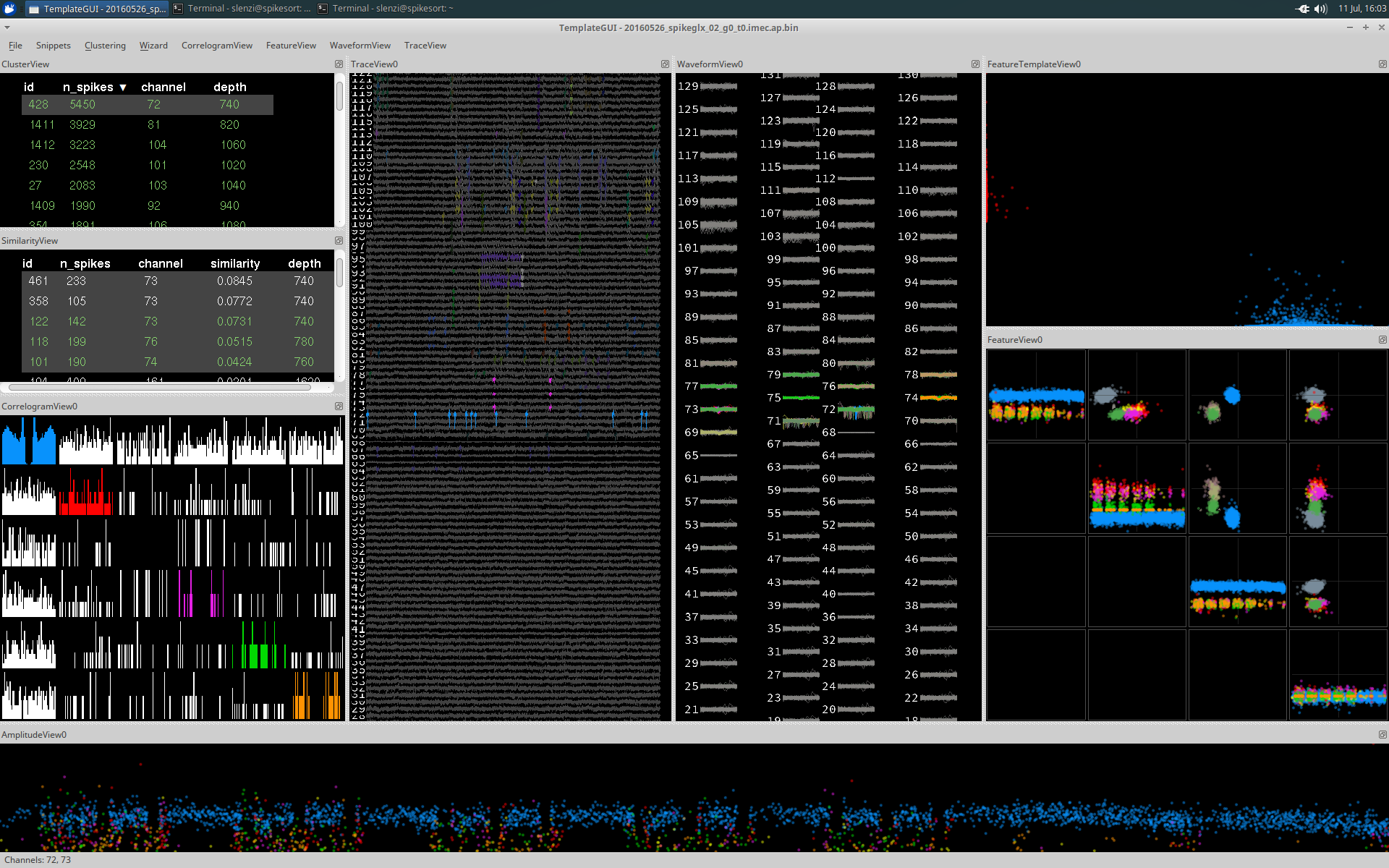Toggle the n_spikes sort arrow in ClusterView
The image size is (1389, 868).
(123, 88)
